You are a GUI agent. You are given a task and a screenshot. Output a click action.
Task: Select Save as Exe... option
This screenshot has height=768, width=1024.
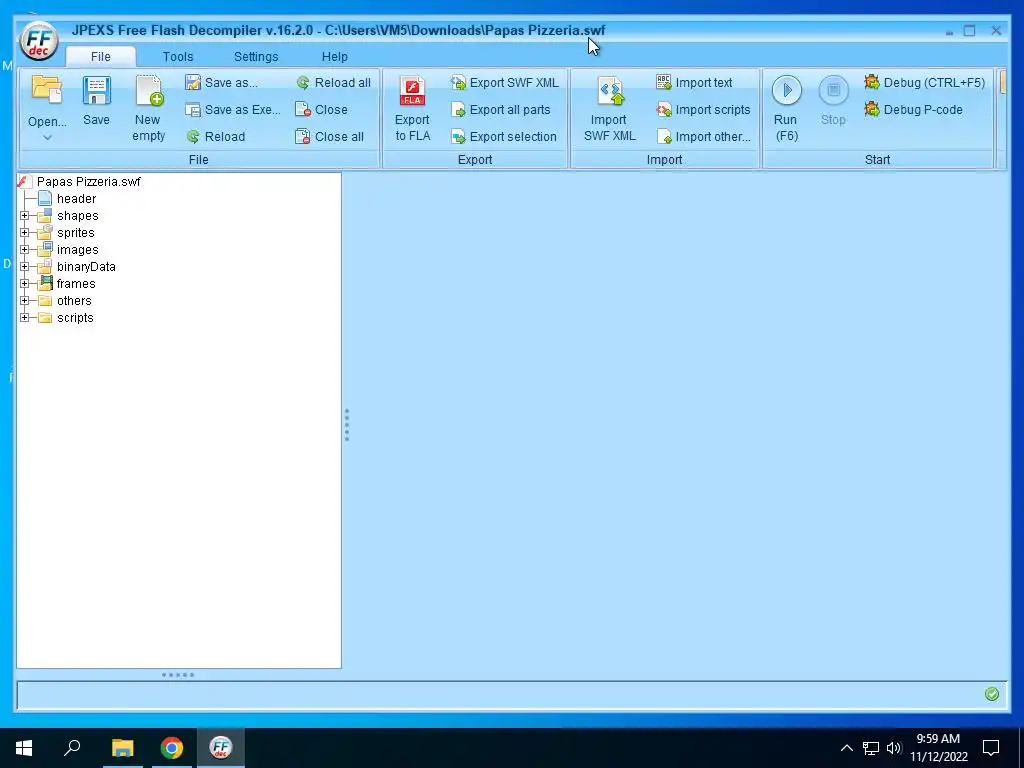233,110
